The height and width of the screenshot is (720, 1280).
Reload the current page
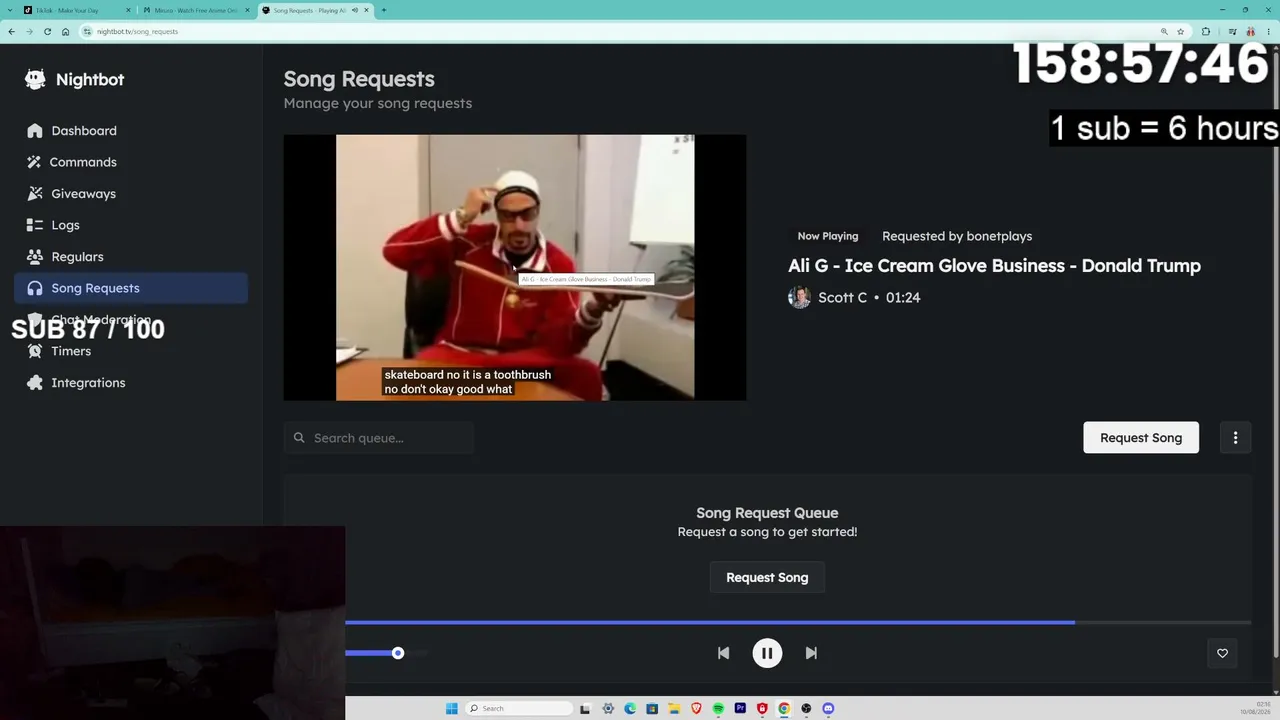point(47,31)
